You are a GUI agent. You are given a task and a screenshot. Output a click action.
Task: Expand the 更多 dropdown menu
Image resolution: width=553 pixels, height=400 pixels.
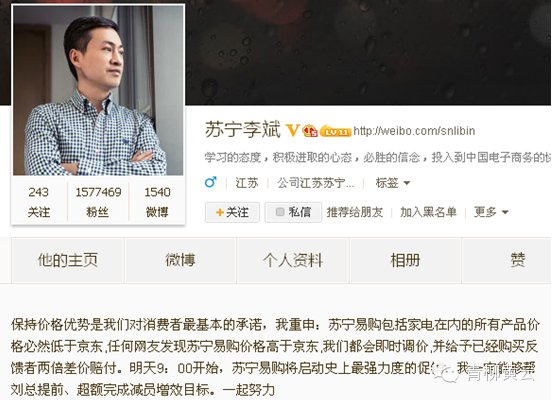tap(491, 212)
